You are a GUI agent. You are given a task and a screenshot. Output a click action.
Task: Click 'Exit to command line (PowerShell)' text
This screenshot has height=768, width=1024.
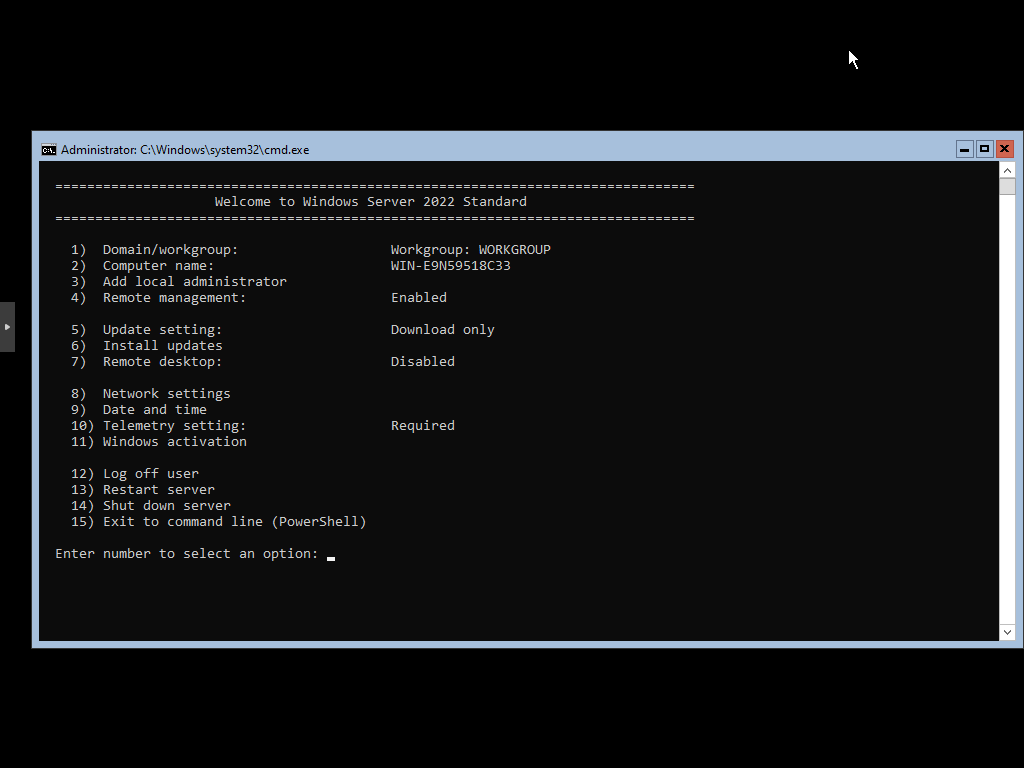pos(234,522)
